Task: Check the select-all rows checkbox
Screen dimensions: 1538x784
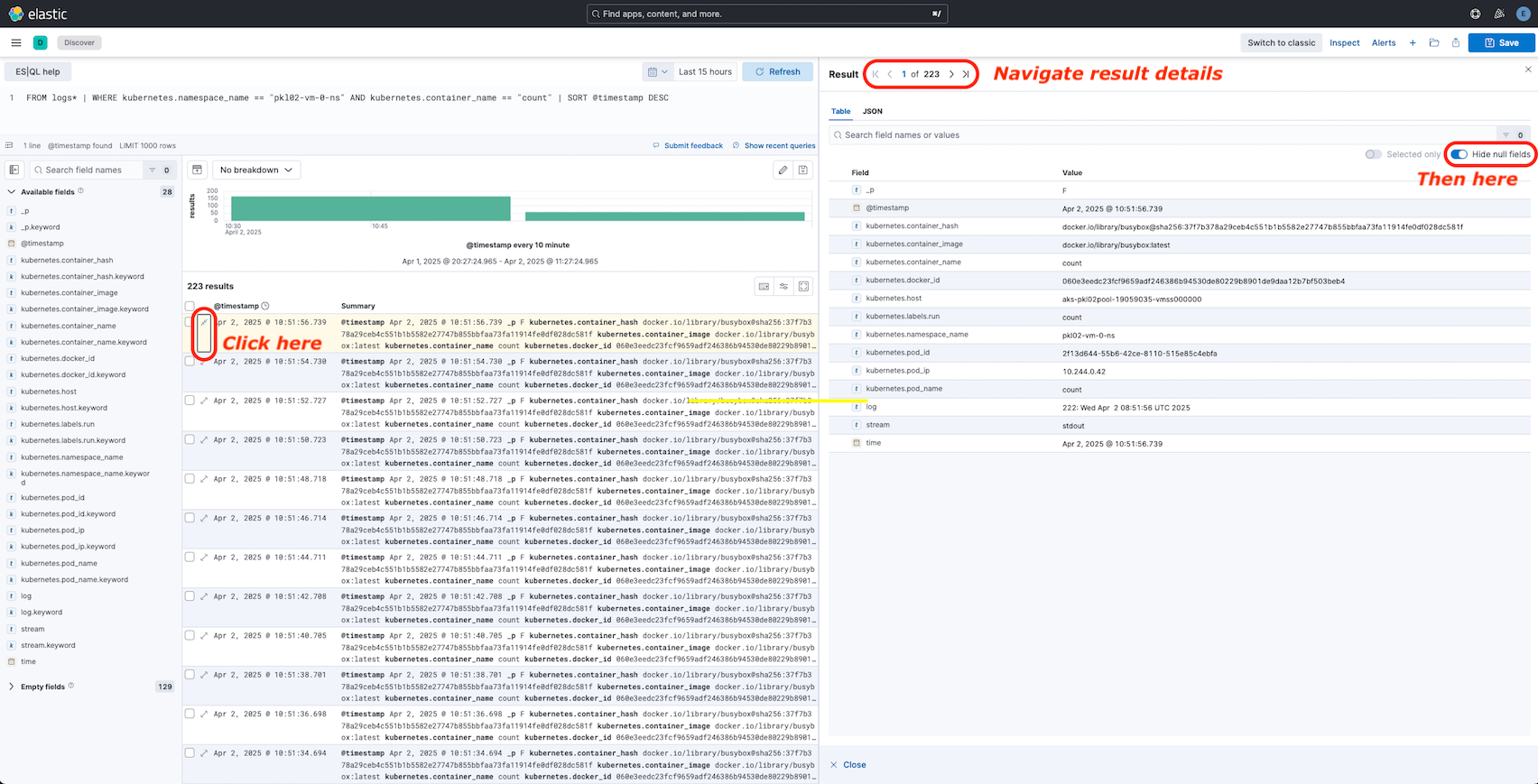Action: point(190,306)
